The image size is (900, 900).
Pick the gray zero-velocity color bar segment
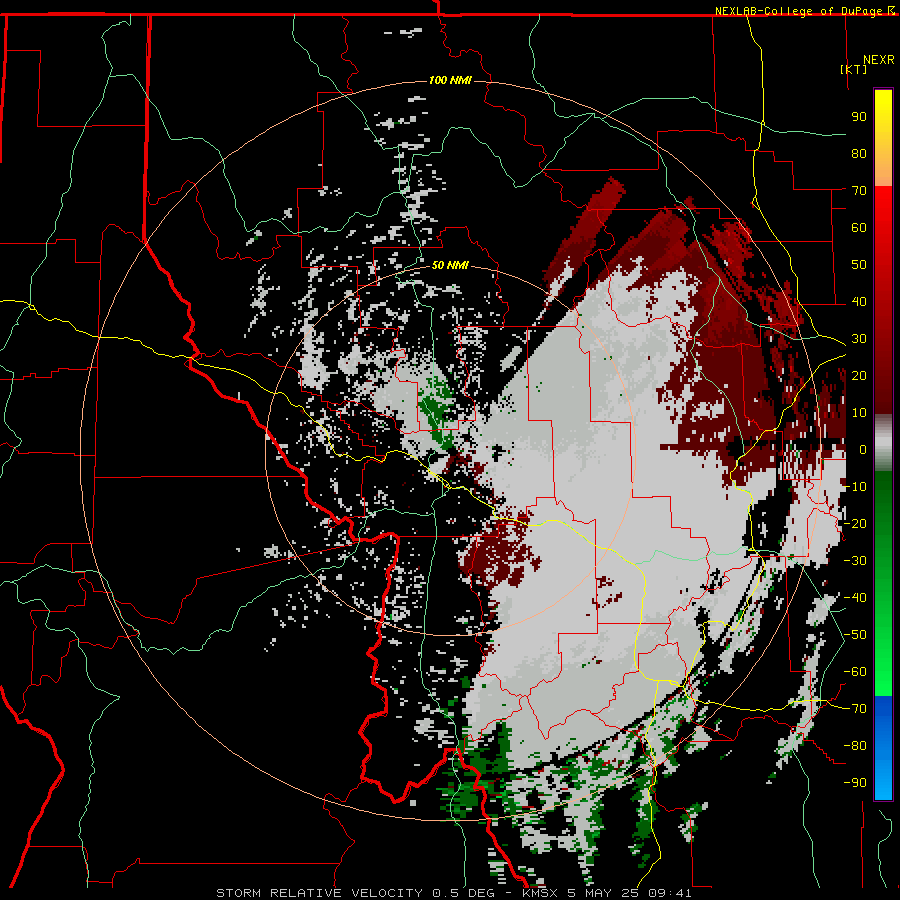tap(883, 443)
